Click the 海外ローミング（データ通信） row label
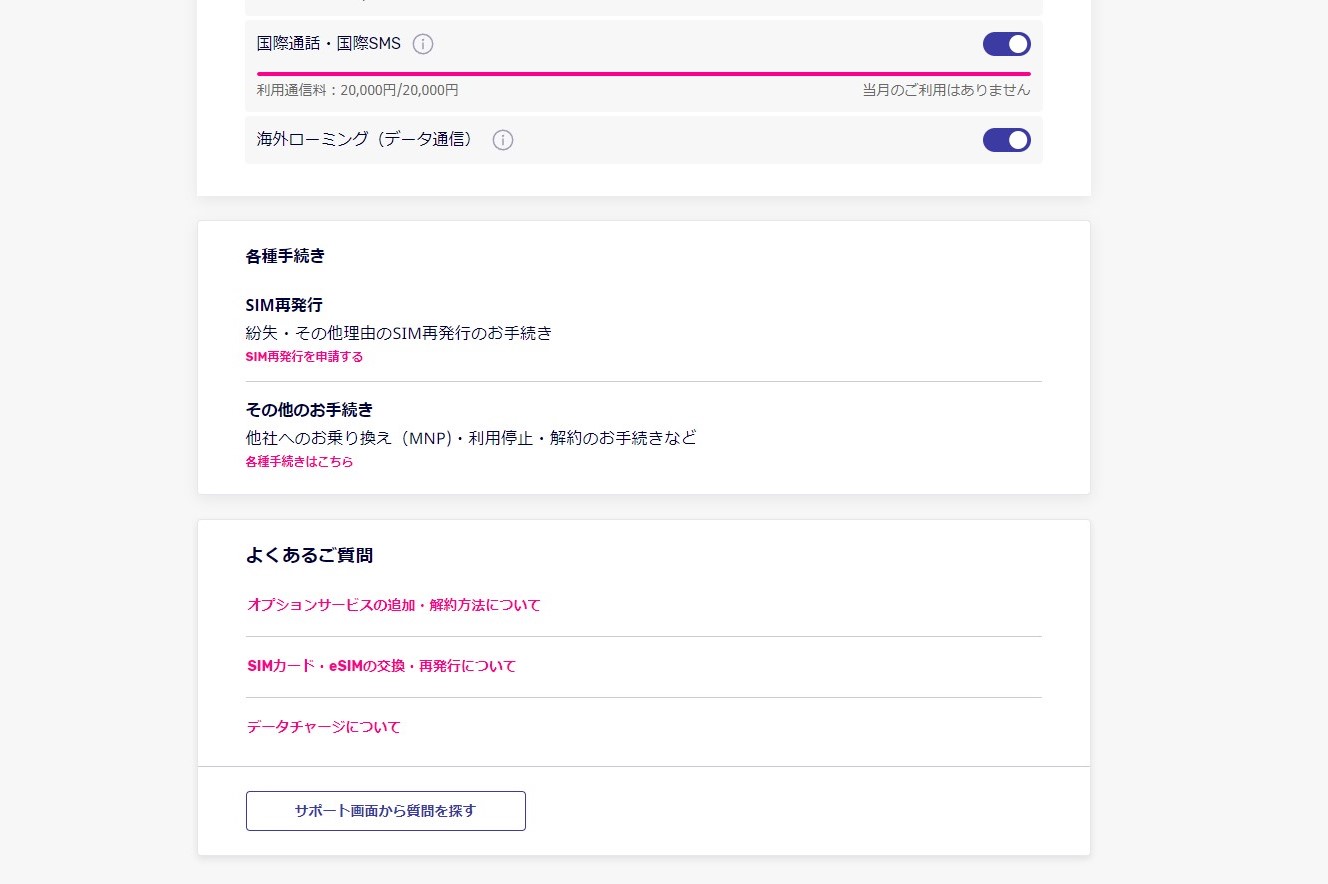The height and width of the screenshot is (884, 1328). [364, 140]
